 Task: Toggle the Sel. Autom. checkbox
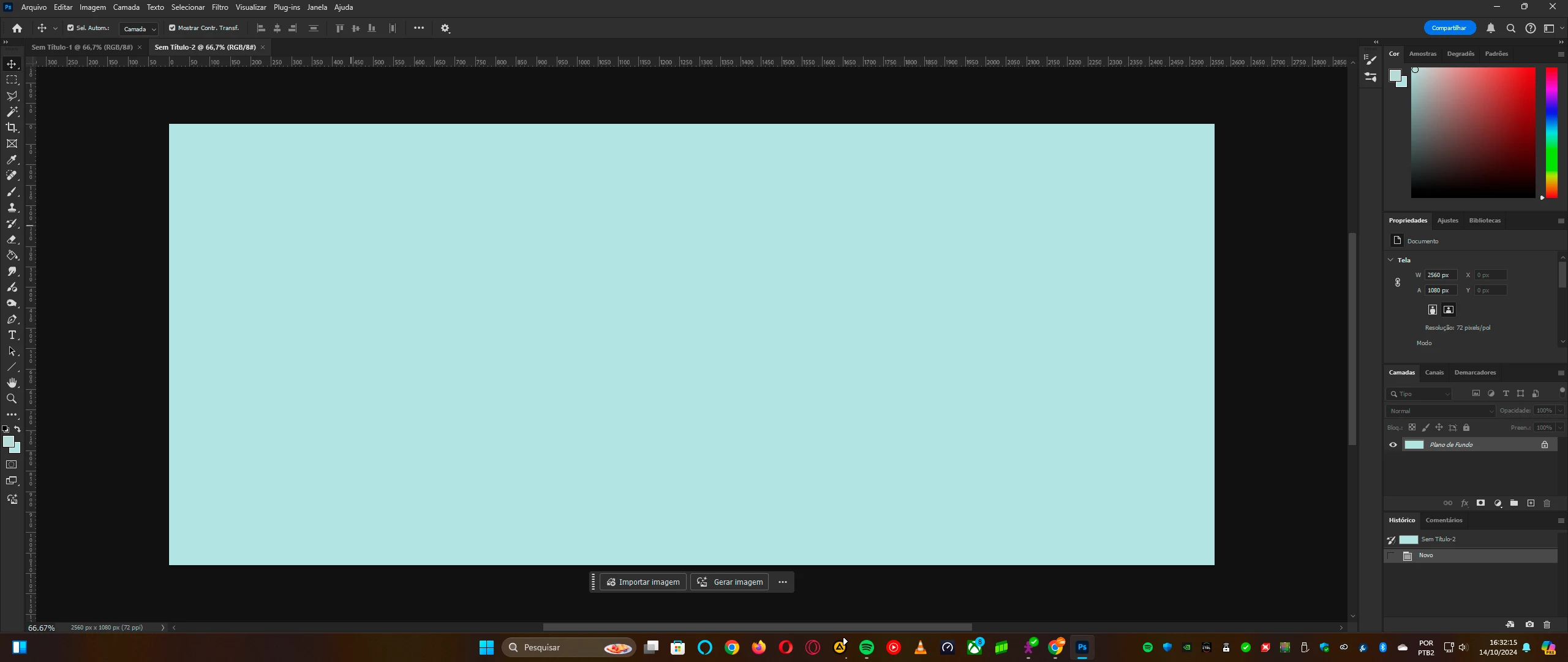(70, 28)
